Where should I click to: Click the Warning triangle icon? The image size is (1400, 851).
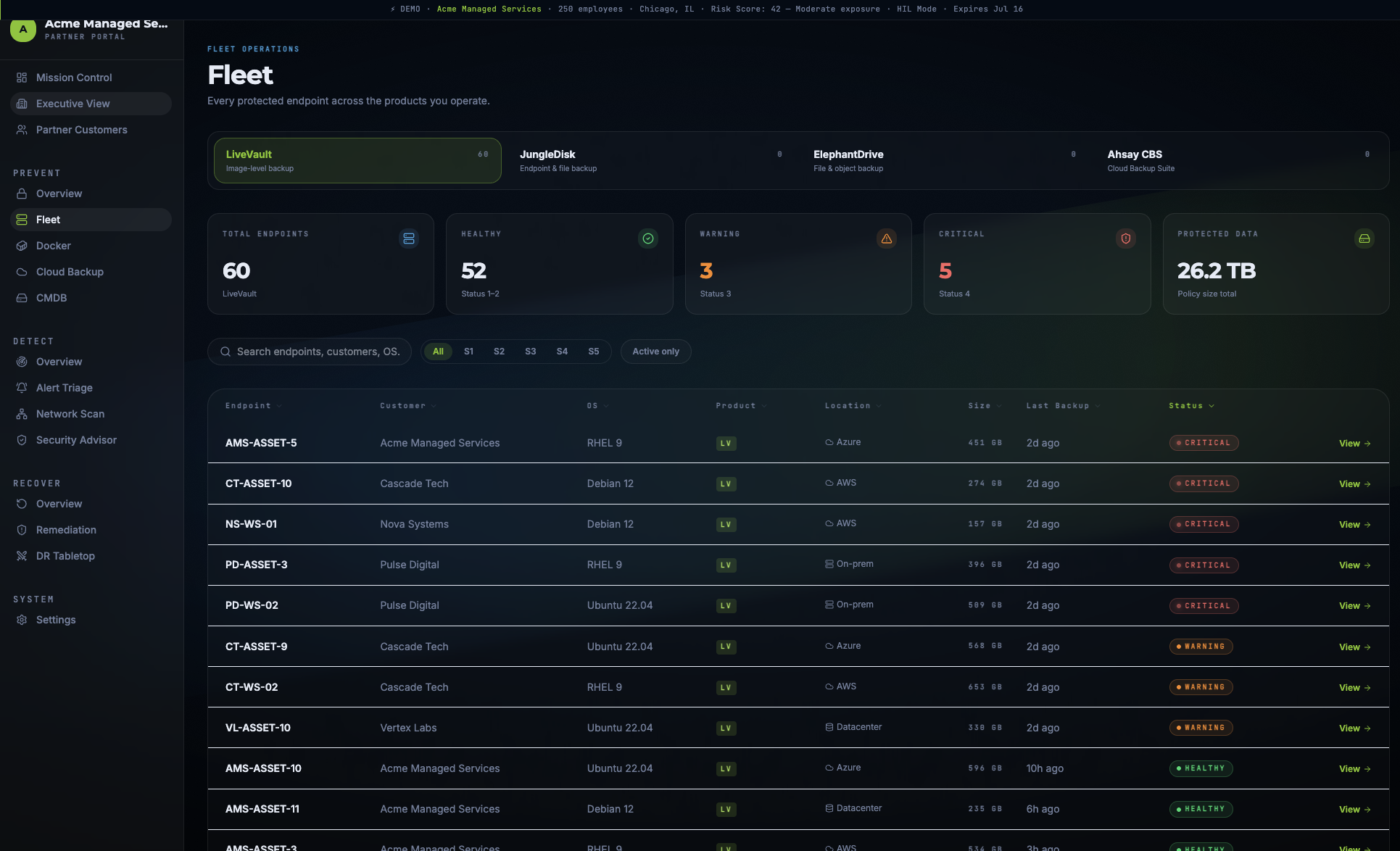(887, 238)
